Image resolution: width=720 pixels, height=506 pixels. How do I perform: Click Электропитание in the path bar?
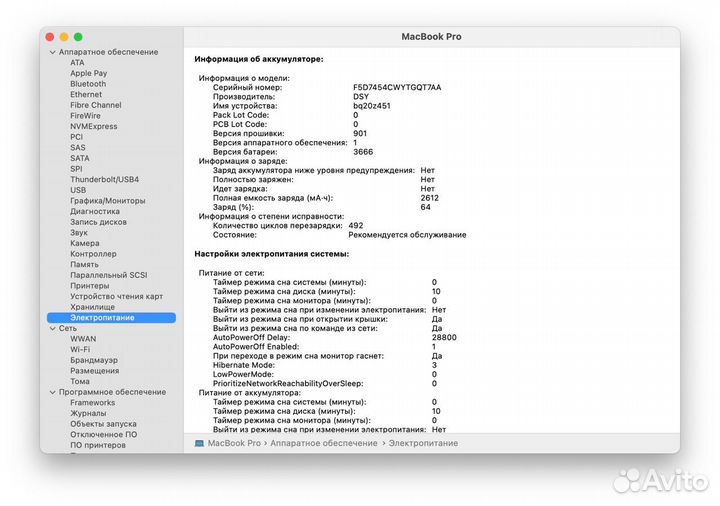423,444
